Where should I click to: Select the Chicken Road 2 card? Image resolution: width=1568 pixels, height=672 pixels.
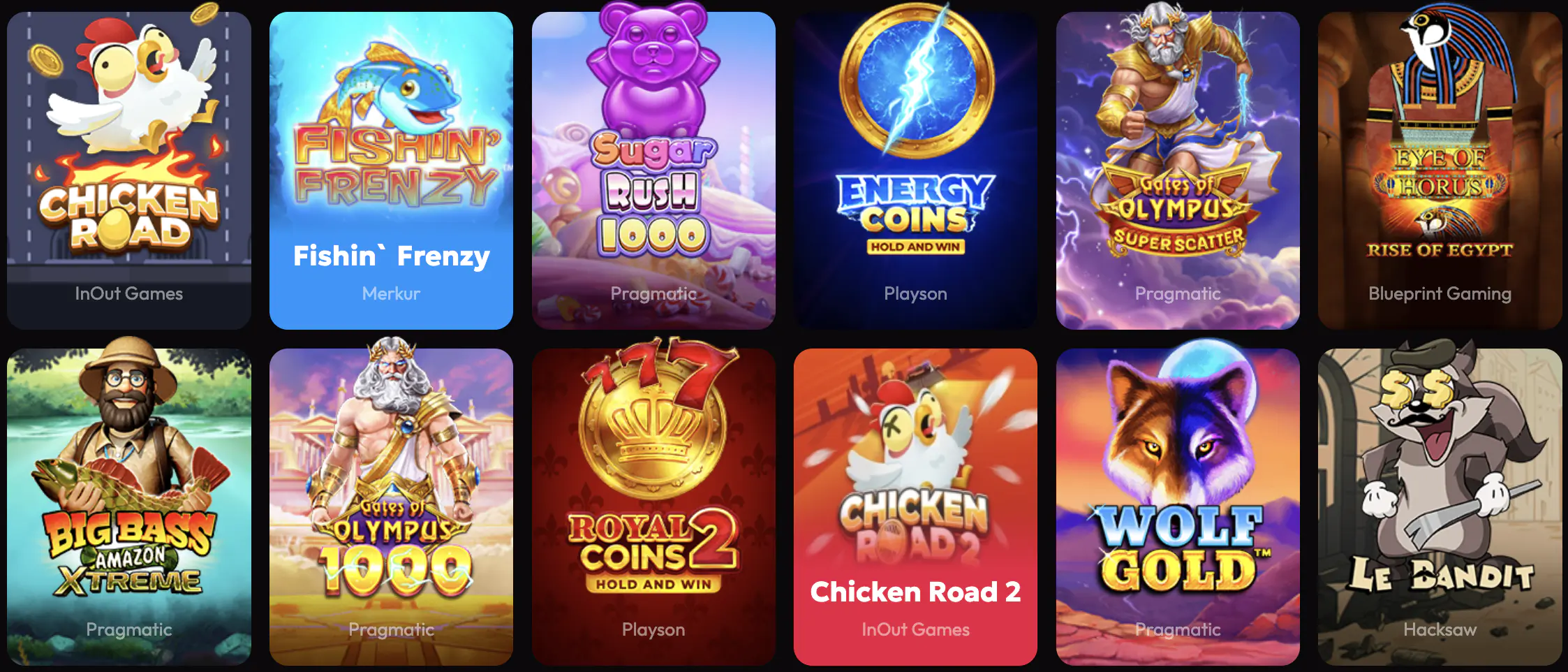(x=915, y=506)
